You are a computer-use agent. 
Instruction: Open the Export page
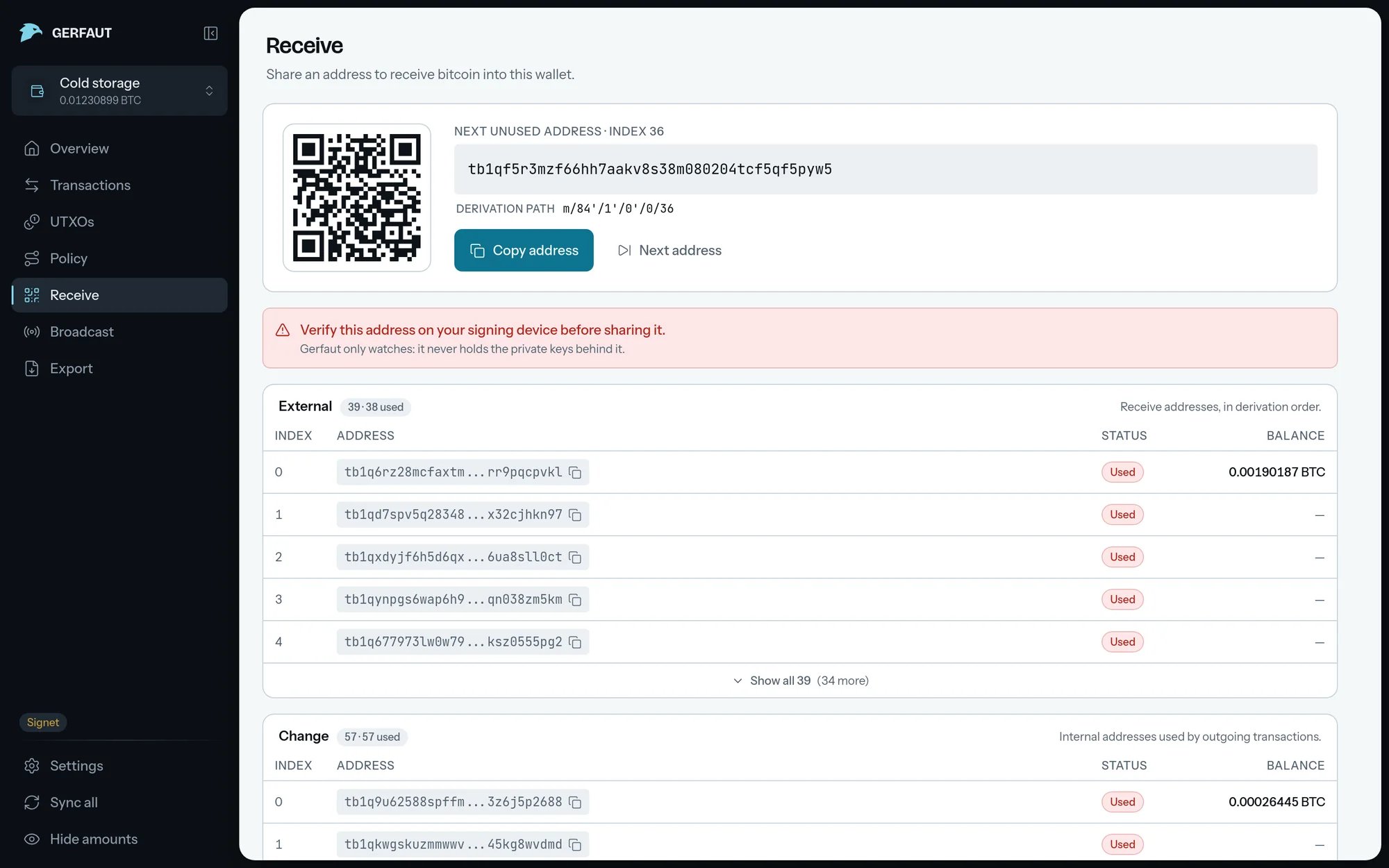coord(119,369)
